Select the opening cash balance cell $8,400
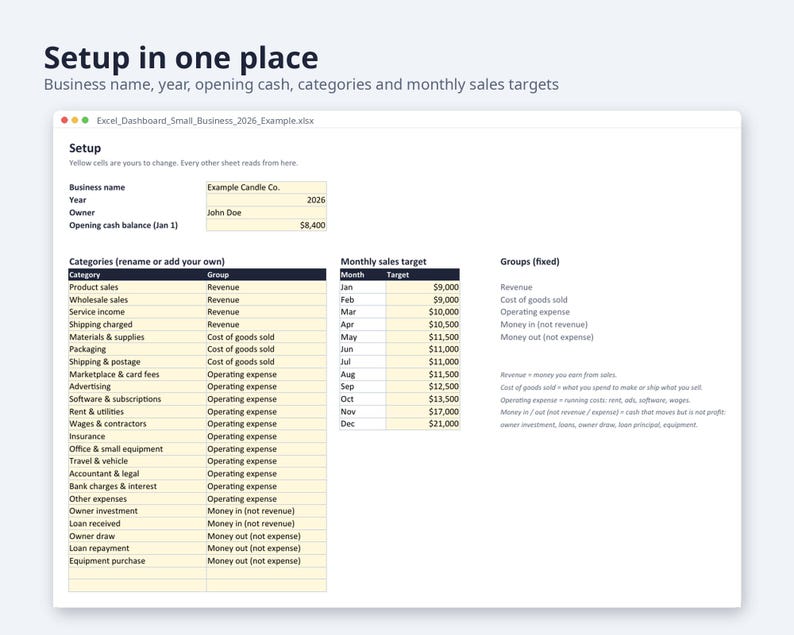The width and height of the screenshot is (794, 635). tap(266, 225)
